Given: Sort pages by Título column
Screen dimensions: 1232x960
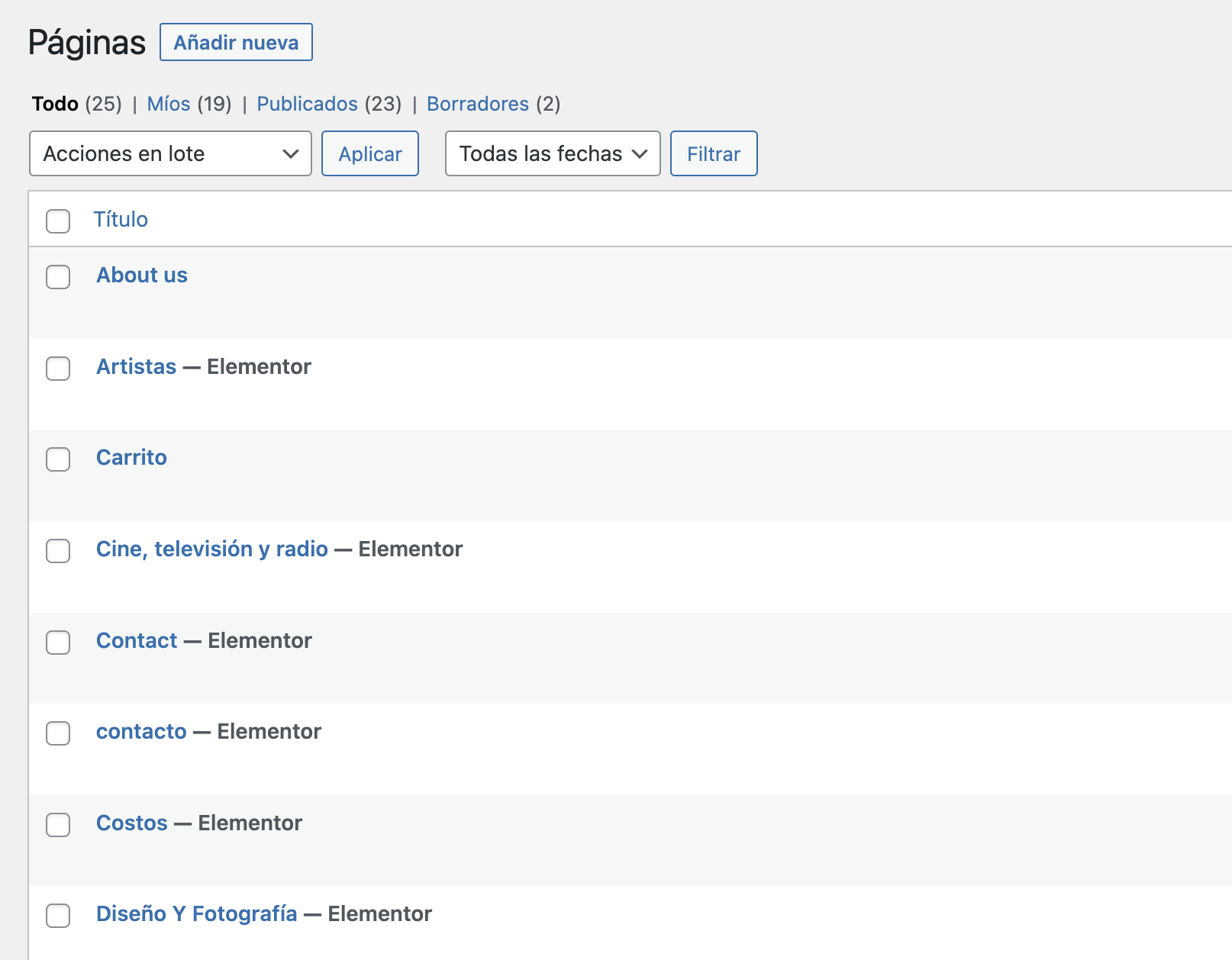Looking at the screenshot, I should click(x=121, y=220).
